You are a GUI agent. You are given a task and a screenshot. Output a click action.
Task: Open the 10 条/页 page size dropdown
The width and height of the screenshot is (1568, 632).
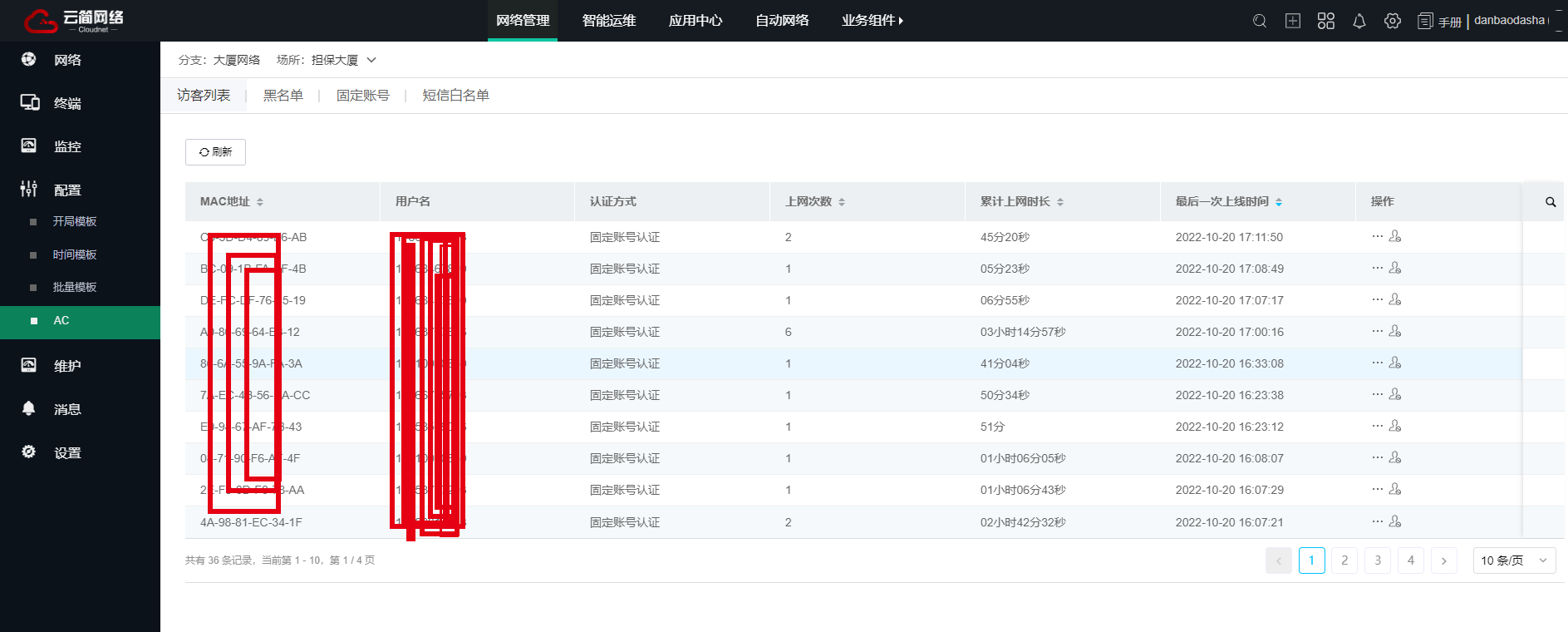click(x=1514, y=560)
